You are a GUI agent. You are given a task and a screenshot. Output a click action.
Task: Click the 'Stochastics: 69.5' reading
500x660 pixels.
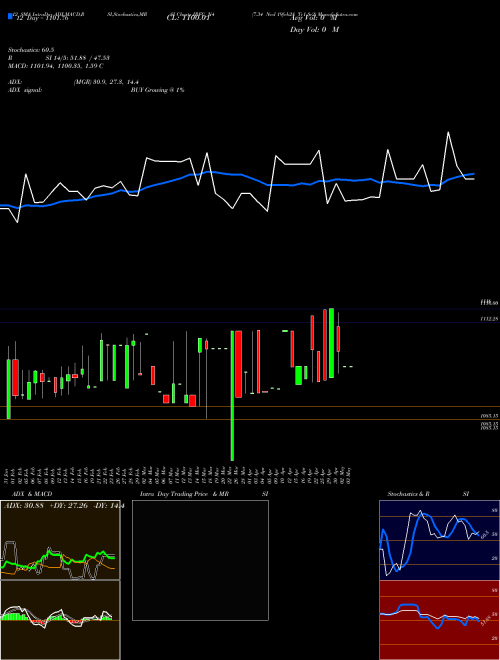pos(31,50)
